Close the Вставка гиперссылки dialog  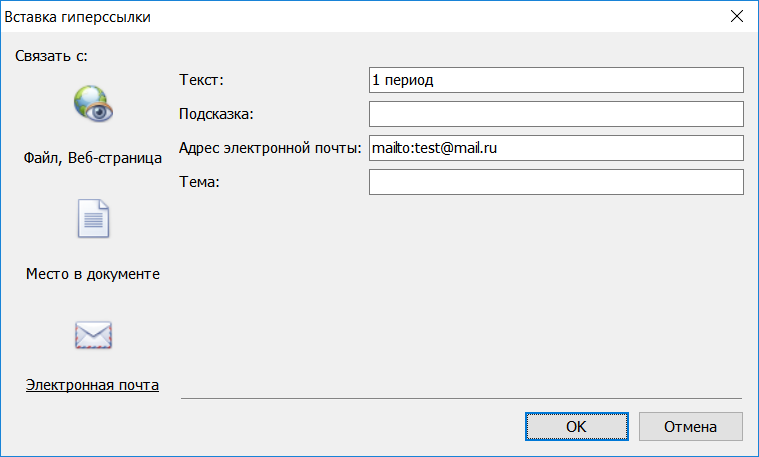coord(737,16)
